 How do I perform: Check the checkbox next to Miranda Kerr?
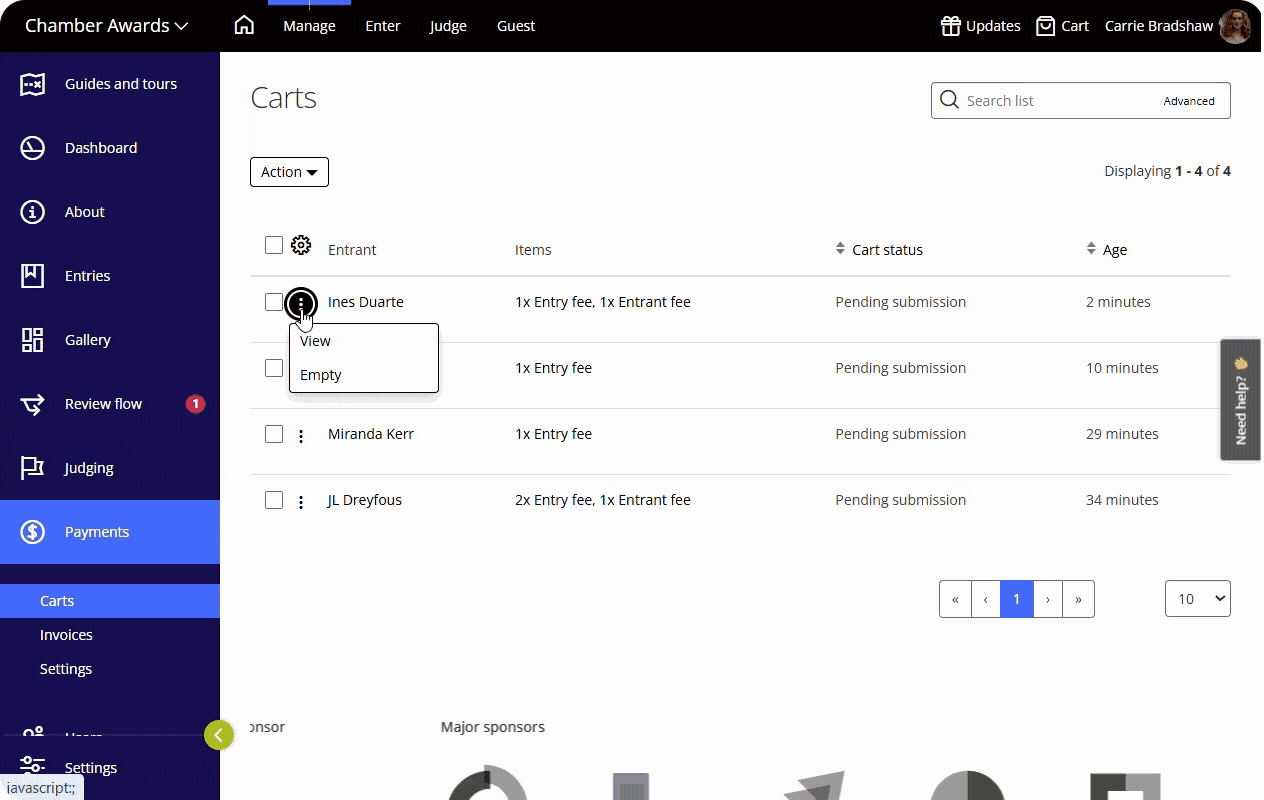pyautogui.click(x=274, y=434)
